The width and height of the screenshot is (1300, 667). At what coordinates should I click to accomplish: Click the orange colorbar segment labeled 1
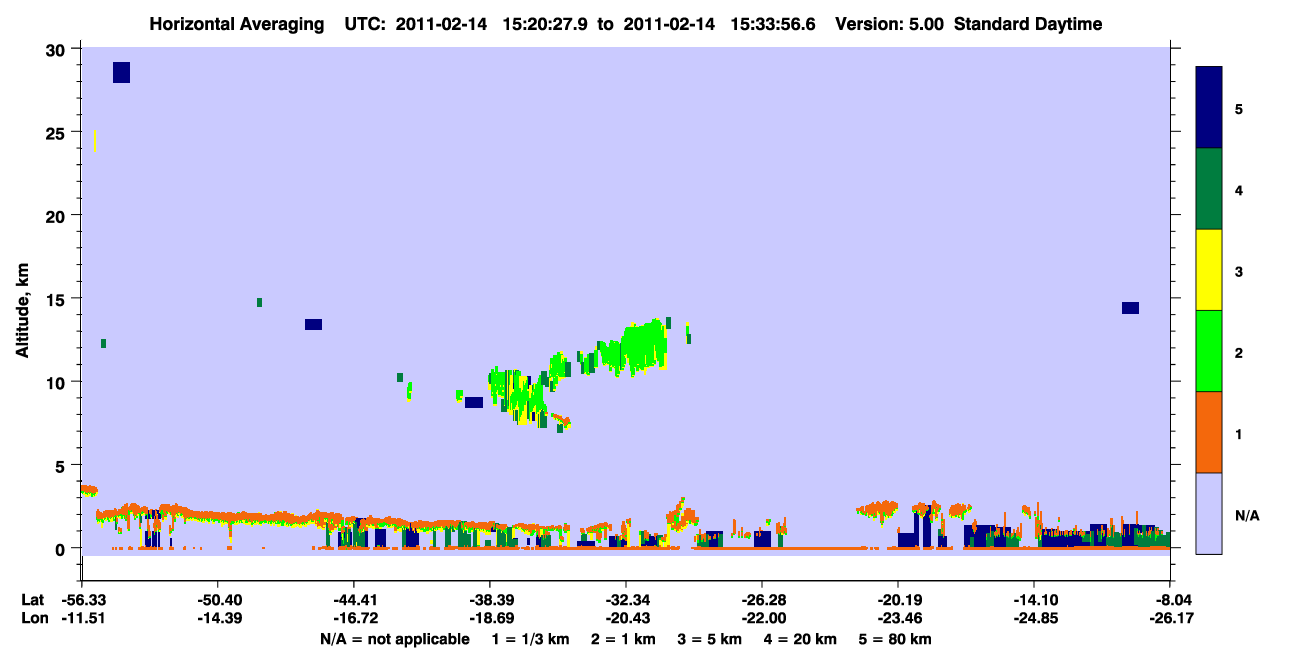point(1209,432)
